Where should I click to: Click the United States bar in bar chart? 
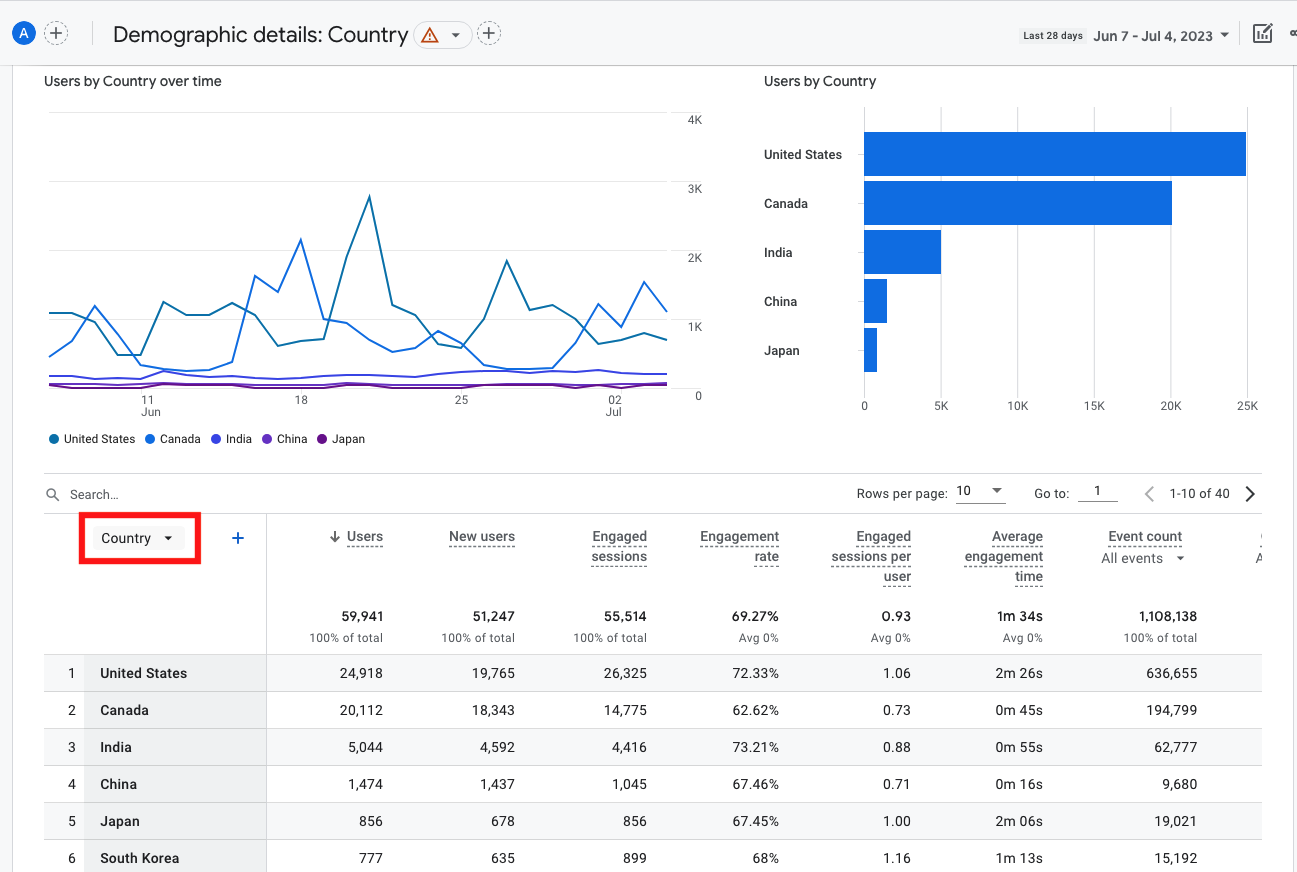1054,154
